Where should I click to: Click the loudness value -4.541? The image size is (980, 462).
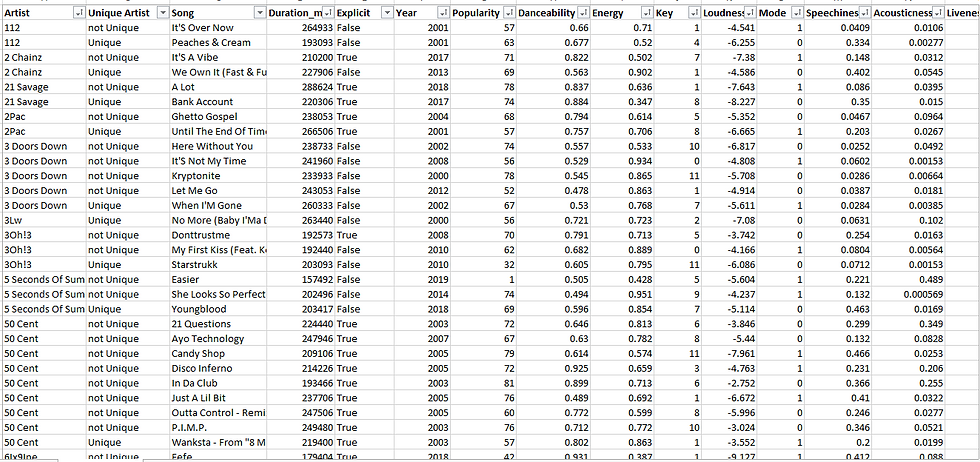(x=728, y=28)
